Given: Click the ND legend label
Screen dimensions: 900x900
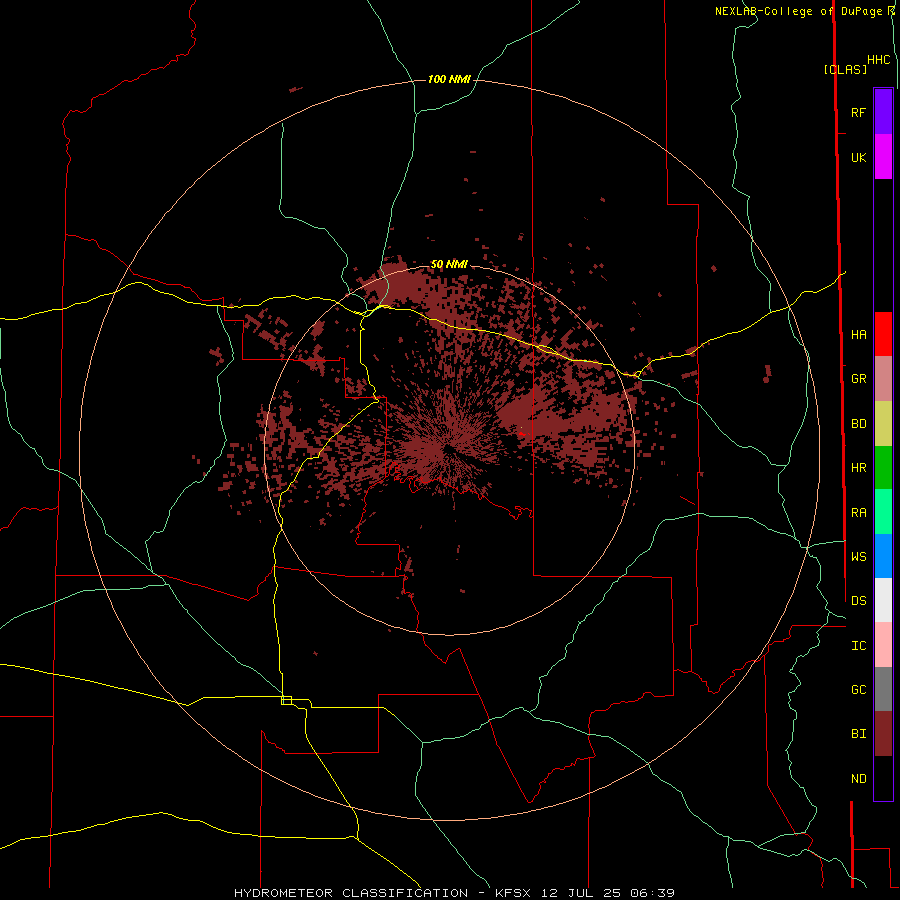Looking at the screenshot, I should [x=858, y=778].
